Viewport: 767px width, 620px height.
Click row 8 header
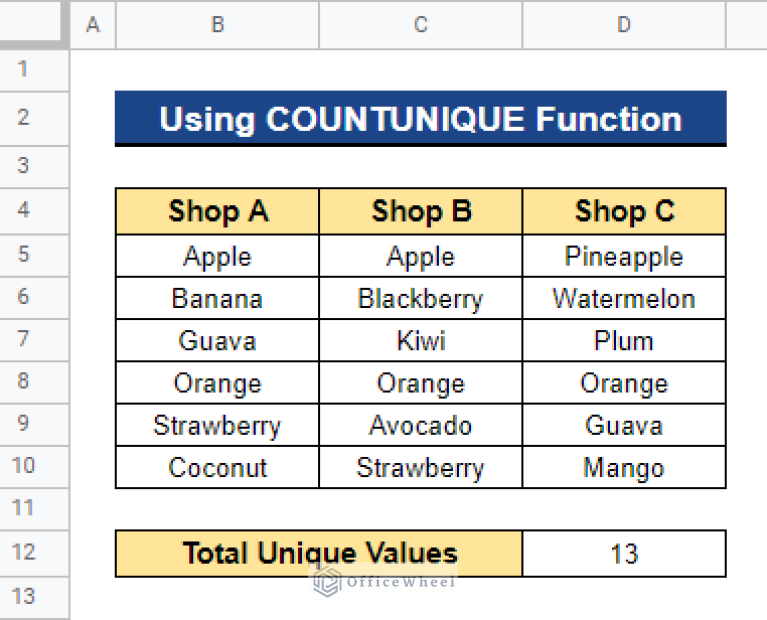point(24,382)
